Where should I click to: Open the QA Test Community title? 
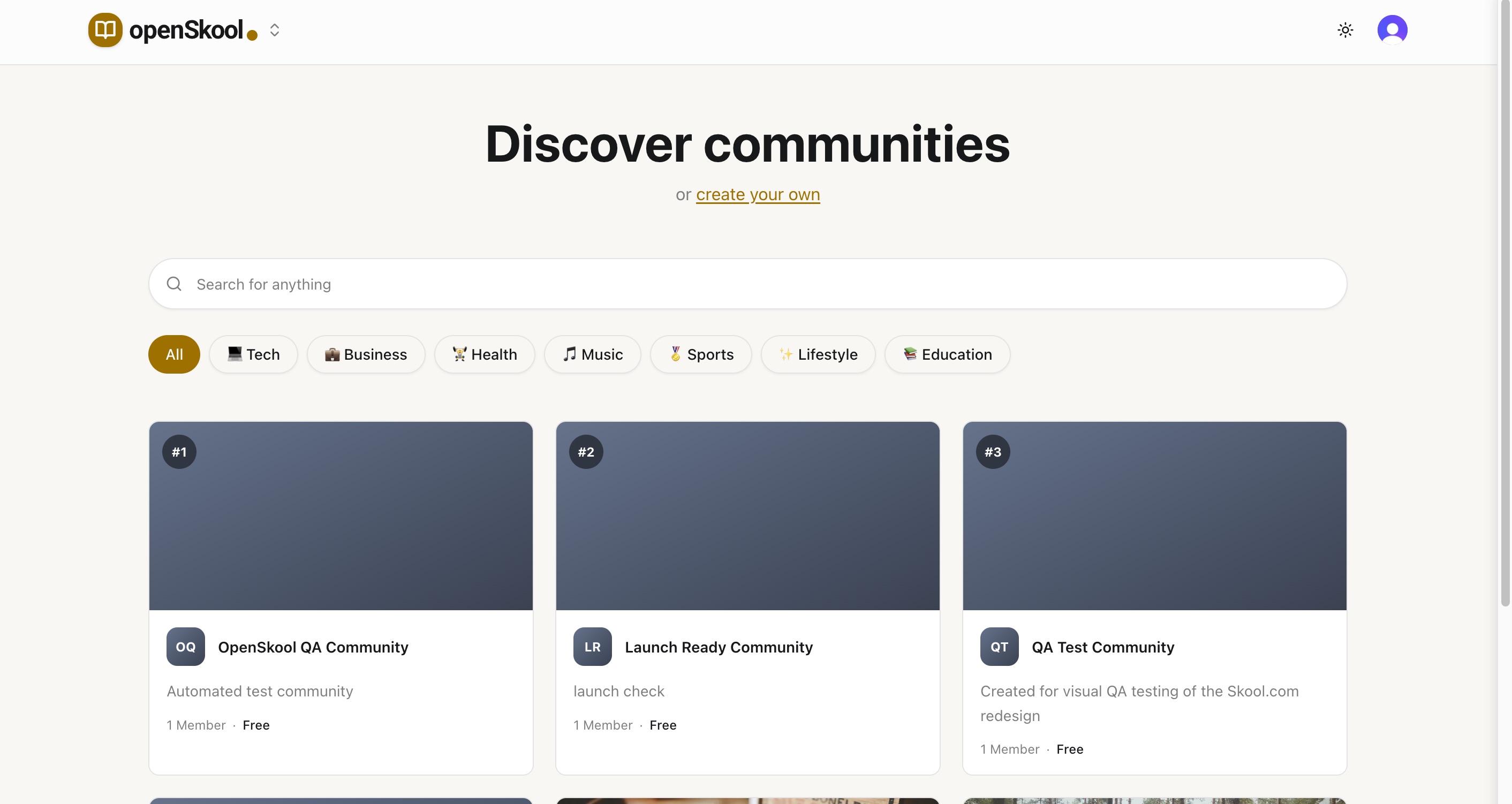1103,647
